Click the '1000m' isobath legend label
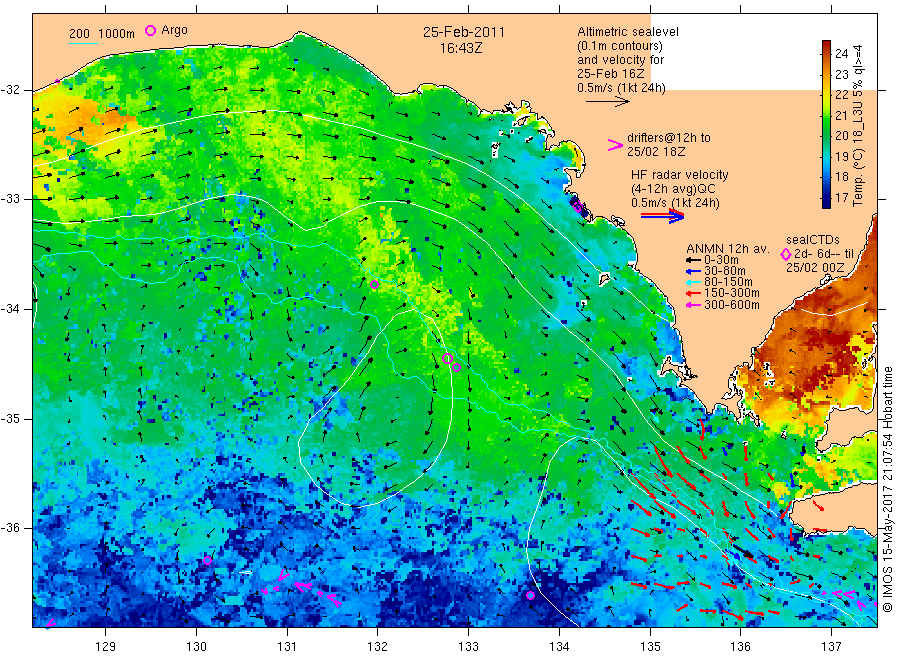Screen dimensions: 900x660 pyautogui.click(x=117, y=34)
